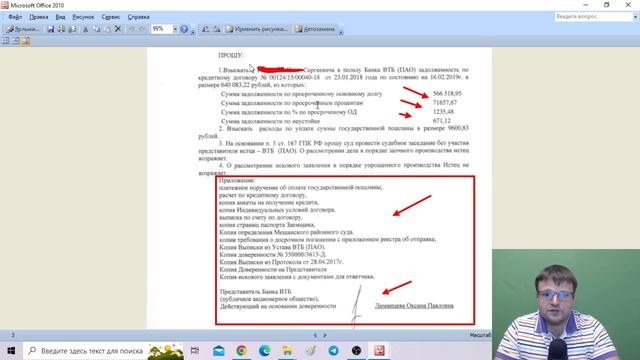640x360 pixels.
Task: Click the Ярлыки shortcuts toolbar button
Action: point(23,29)
